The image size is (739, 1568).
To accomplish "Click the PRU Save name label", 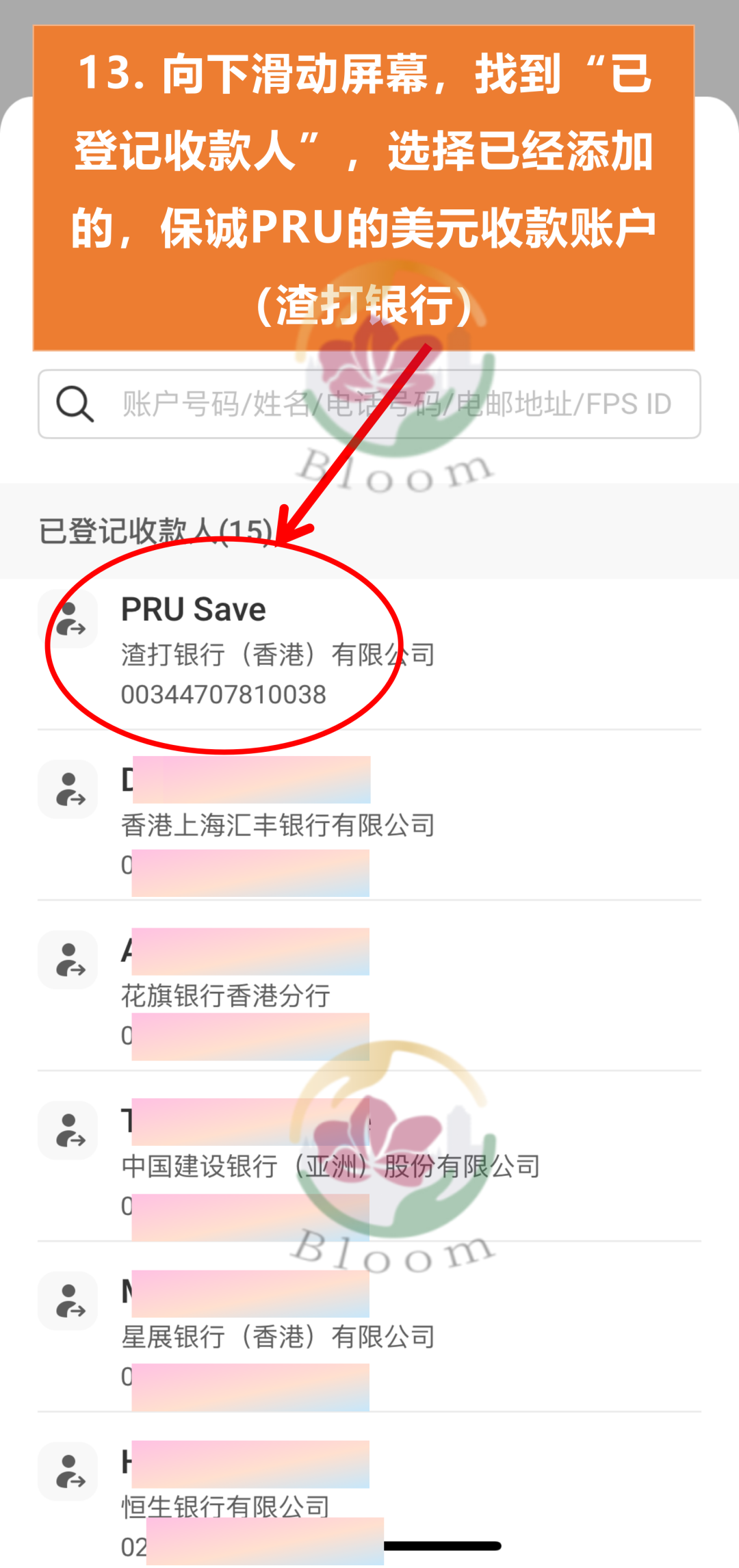I will click(x=194, y=609).
